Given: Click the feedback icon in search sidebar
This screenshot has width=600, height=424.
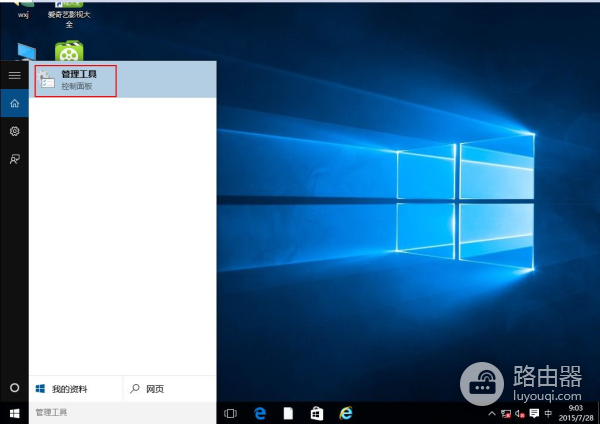Looking at the screenshot, I should click(x=14, y=159).
